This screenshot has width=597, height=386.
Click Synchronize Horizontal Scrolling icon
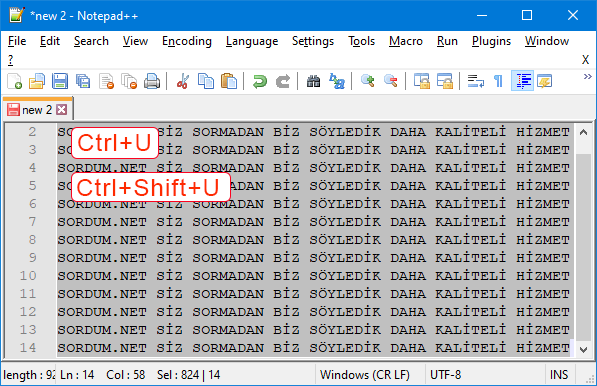[x=445, y=81]
